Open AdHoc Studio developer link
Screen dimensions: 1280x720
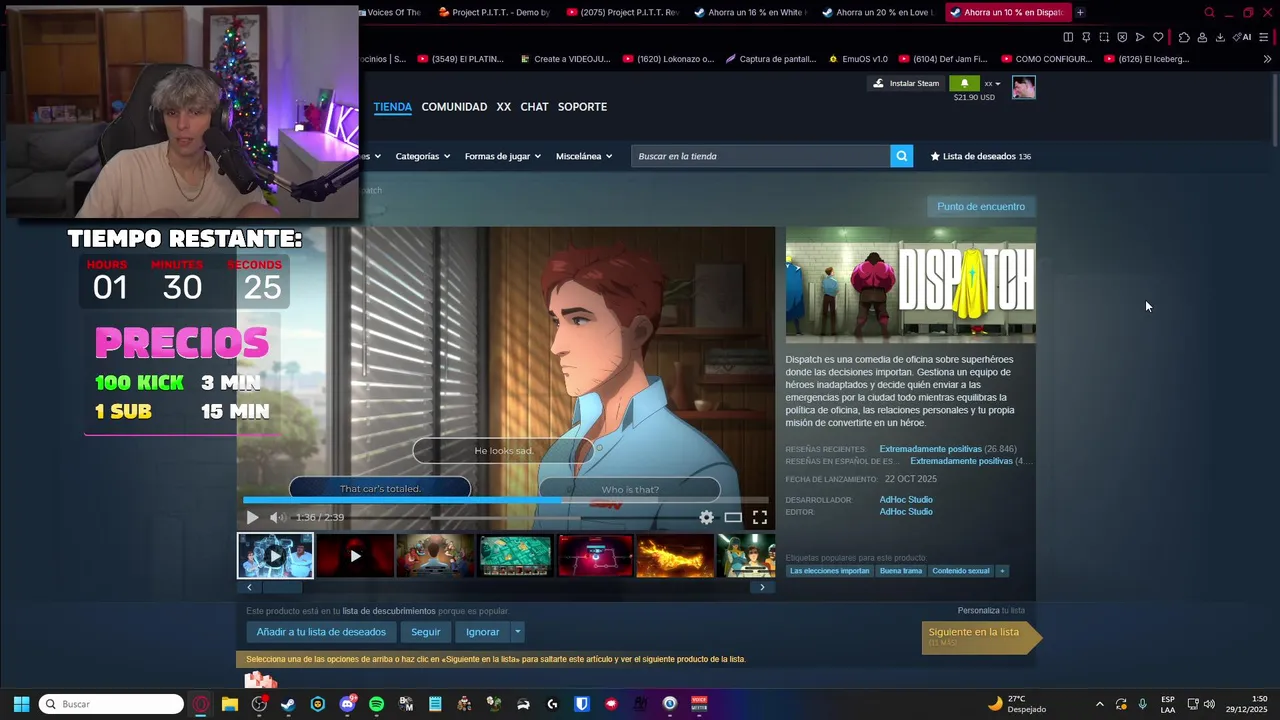[906, 500]
